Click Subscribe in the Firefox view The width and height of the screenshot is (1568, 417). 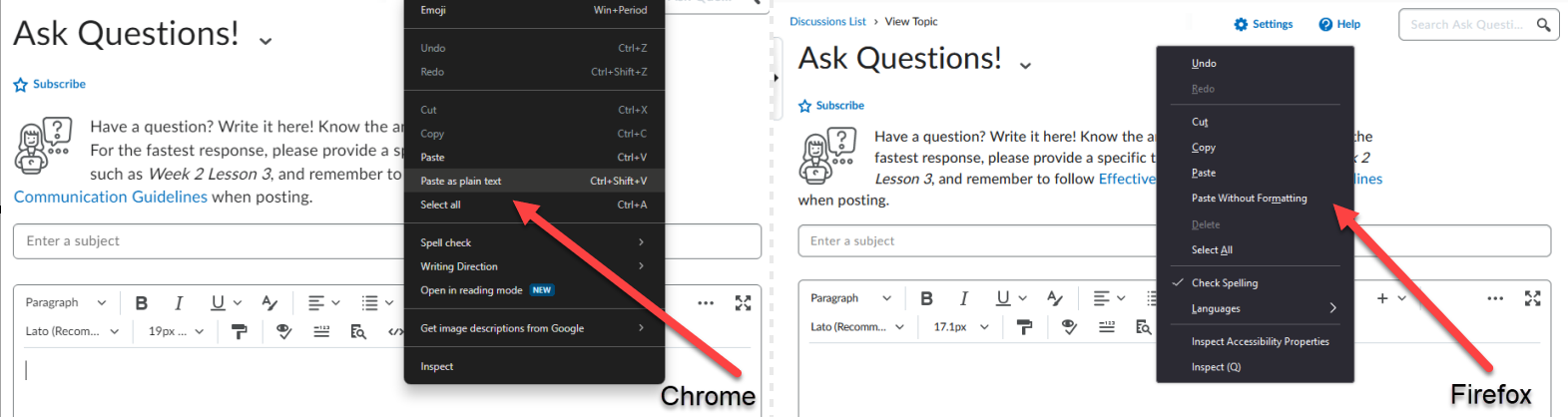click(x=831, y=105)
